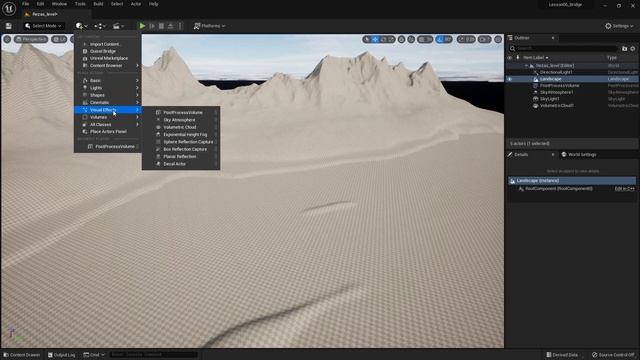Open the play options three-dot menu
The width and height of the screenshot is (640, 360).
180,26
